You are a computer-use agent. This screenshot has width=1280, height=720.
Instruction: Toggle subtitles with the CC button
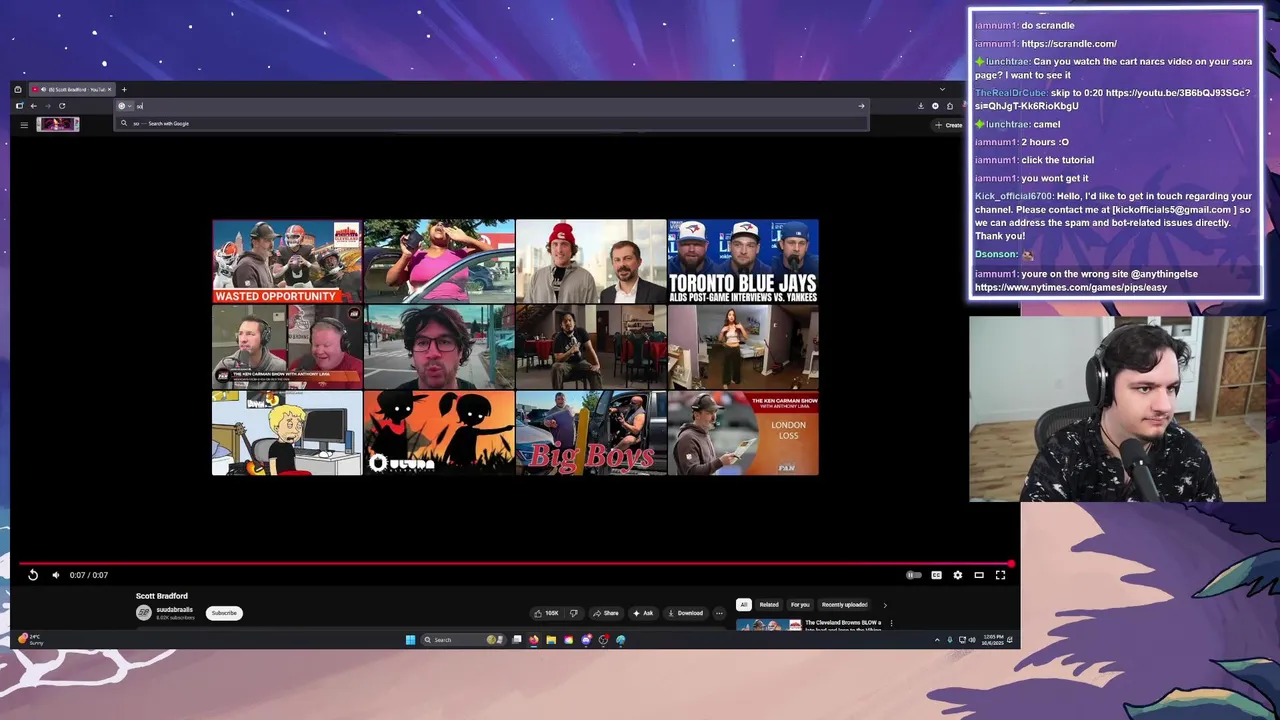pos(936,575)
